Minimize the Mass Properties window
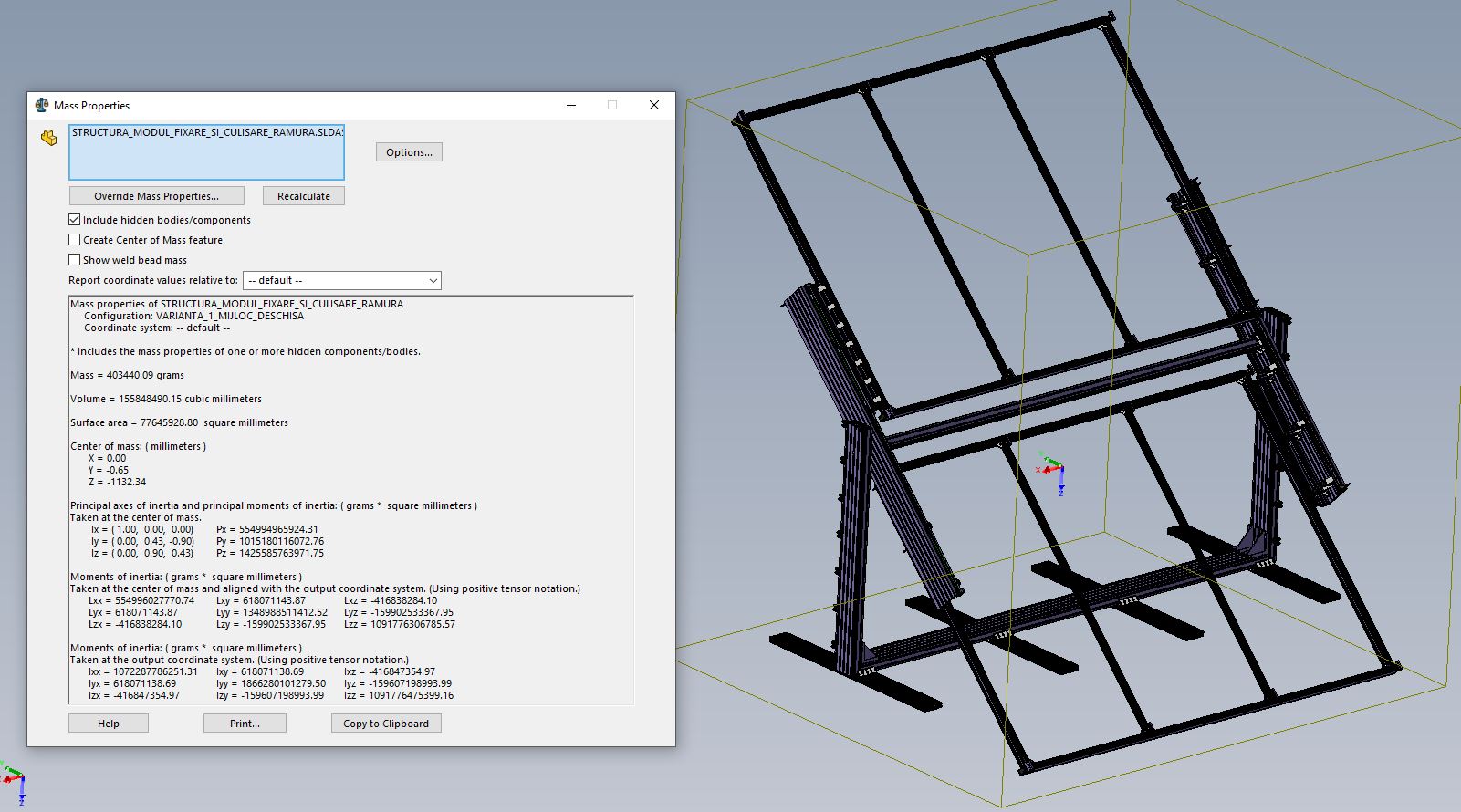The width and height of the screenshot is (1461, 812). click(x=571, y=105)
